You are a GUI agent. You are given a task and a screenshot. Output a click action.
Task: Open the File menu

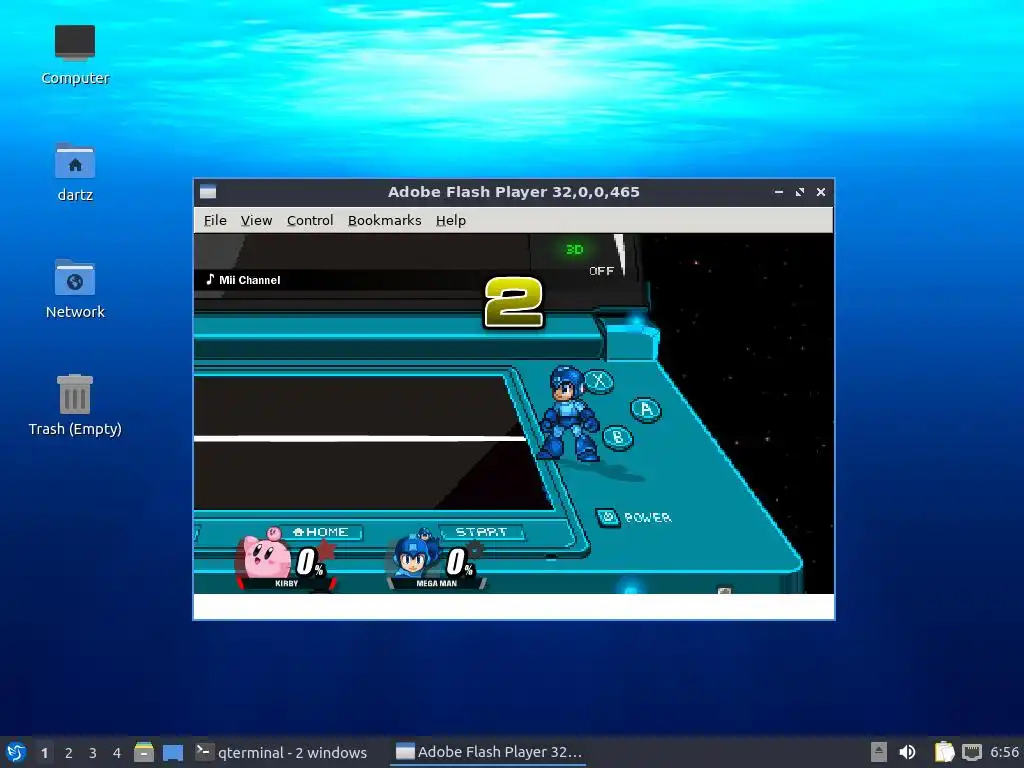tap(215, 221)
